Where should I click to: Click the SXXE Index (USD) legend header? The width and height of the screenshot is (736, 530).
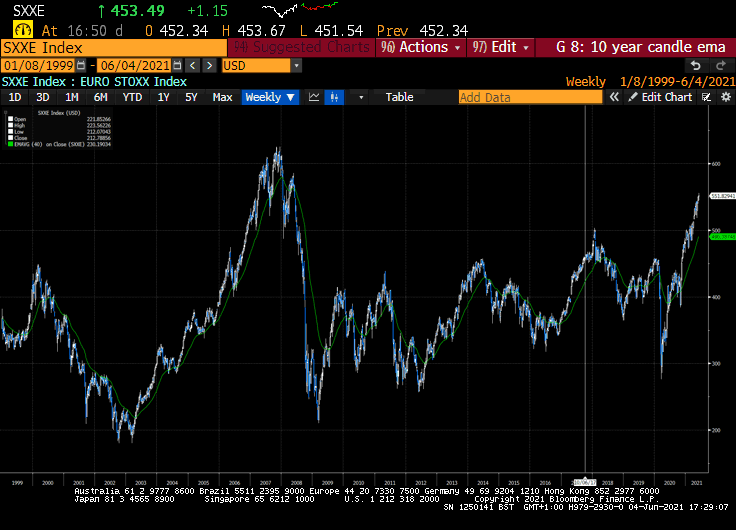tap(59, 113)
